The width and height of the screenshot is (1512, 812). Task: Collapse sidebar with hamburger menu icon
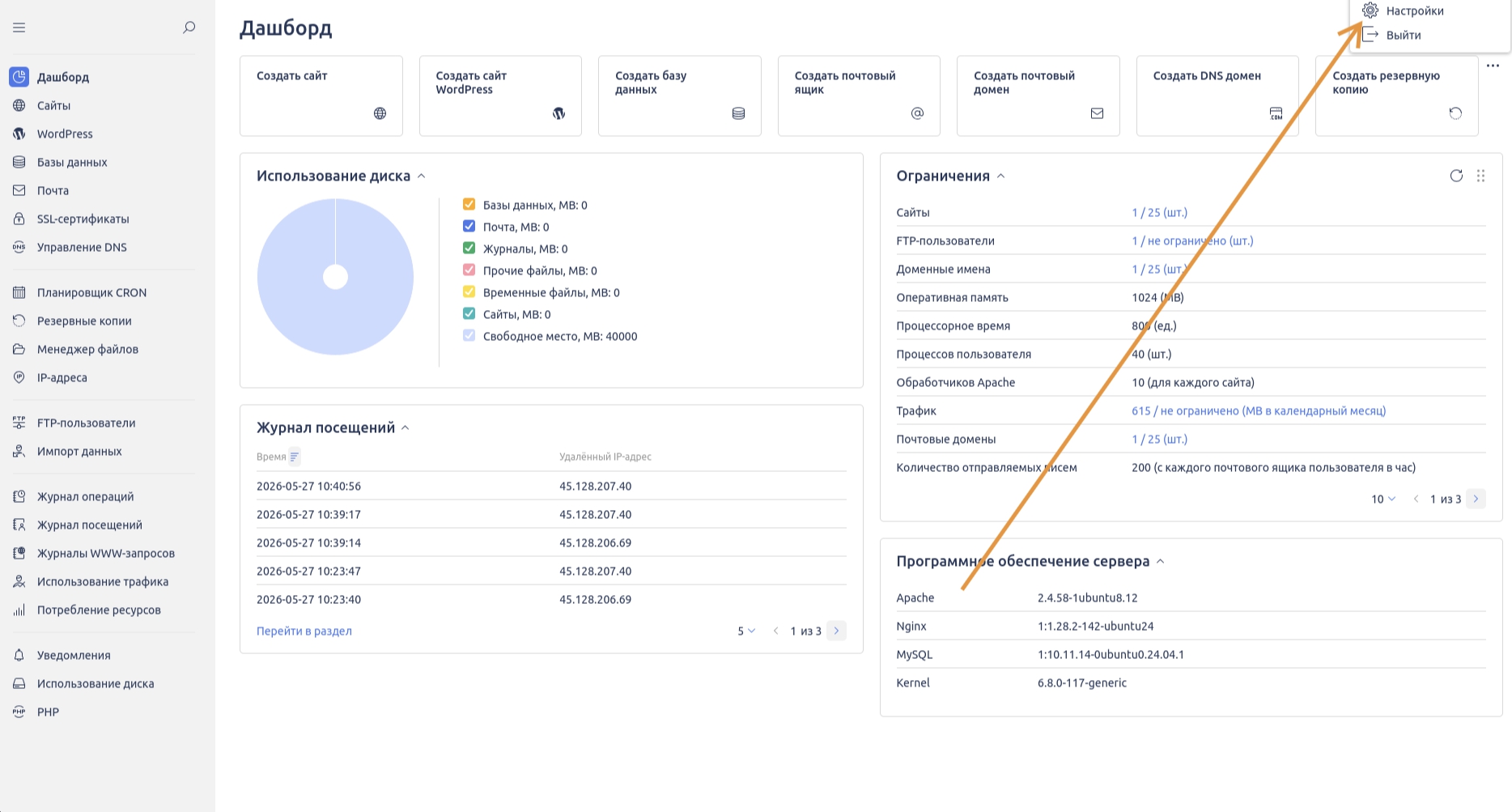click(19, 28)
